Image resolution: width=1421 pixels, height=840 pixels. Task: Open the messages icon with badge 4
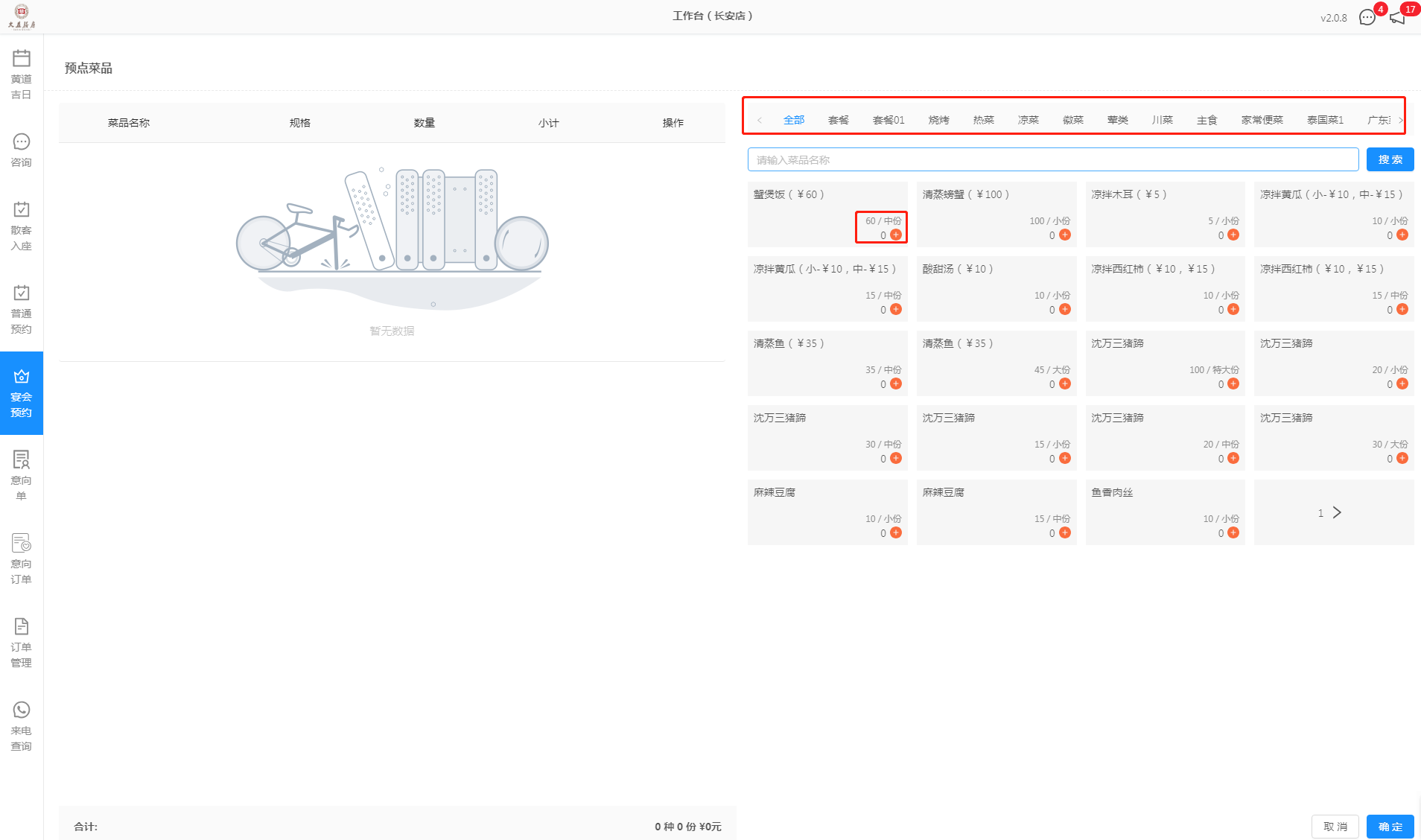tap(1367, 17)
